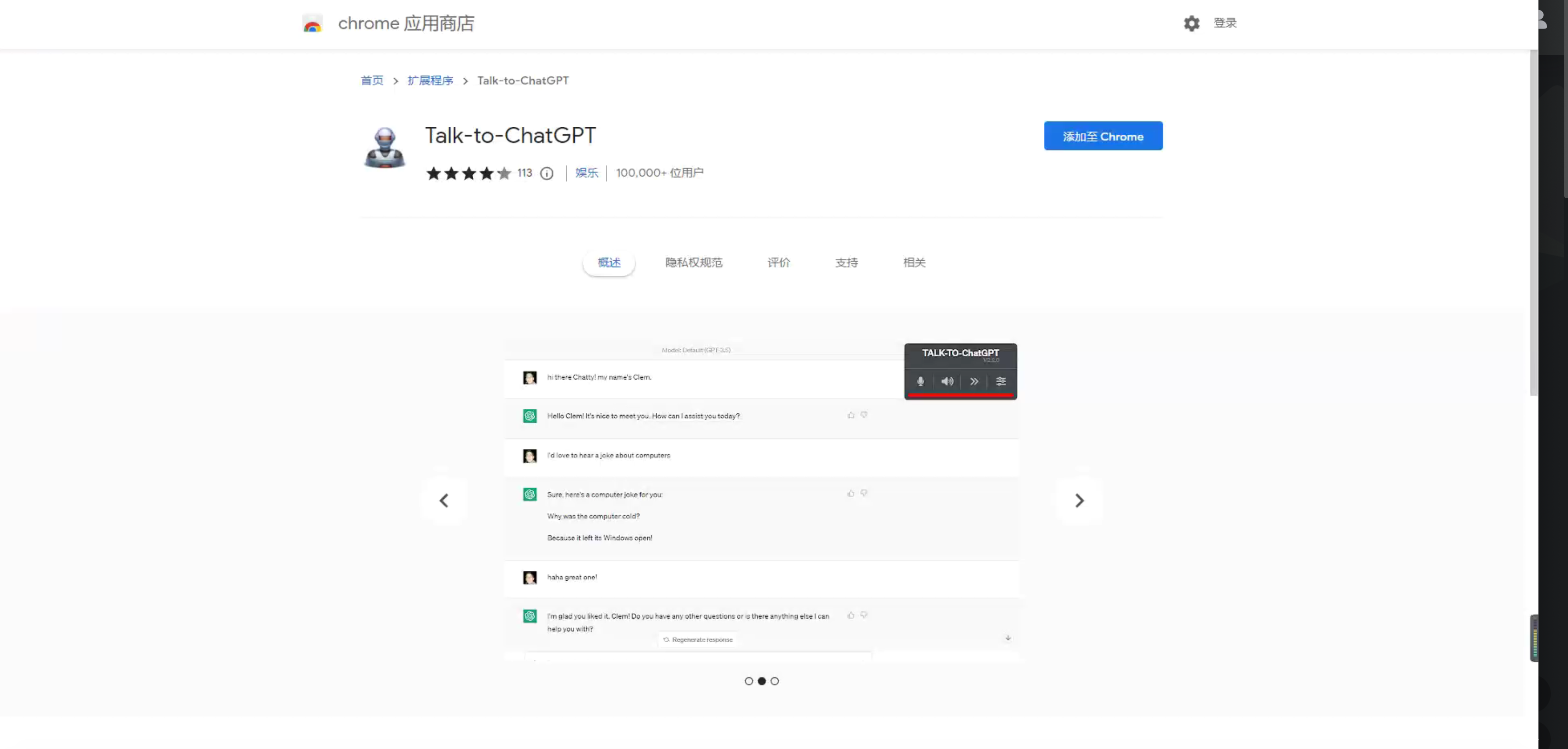Click the settings sliders icon in TALK-TO-ChatGPT panel

[1001, 382]
